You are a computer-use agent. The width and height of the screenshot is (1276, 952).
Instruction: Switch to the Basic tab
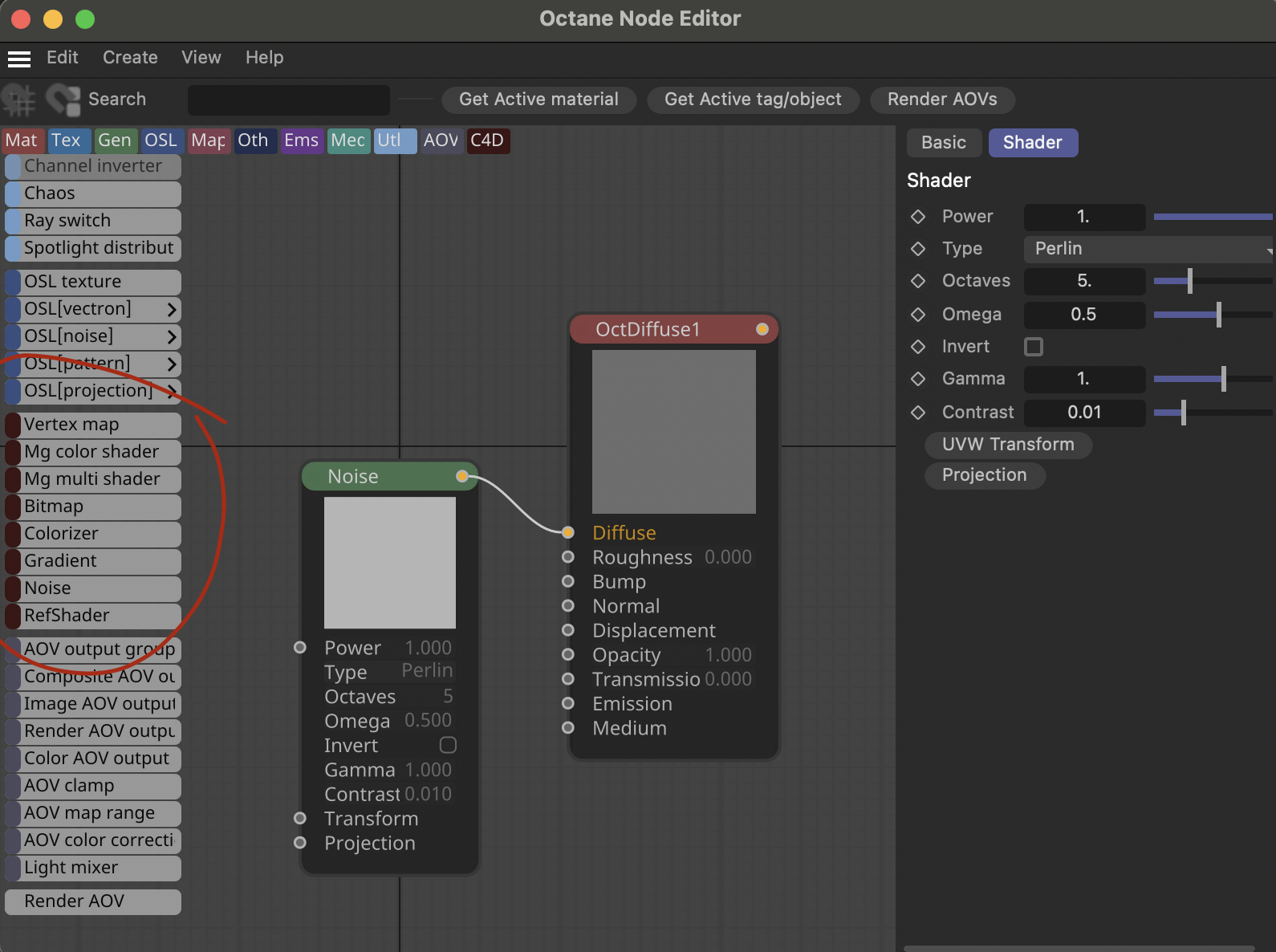tap(944, 143)
